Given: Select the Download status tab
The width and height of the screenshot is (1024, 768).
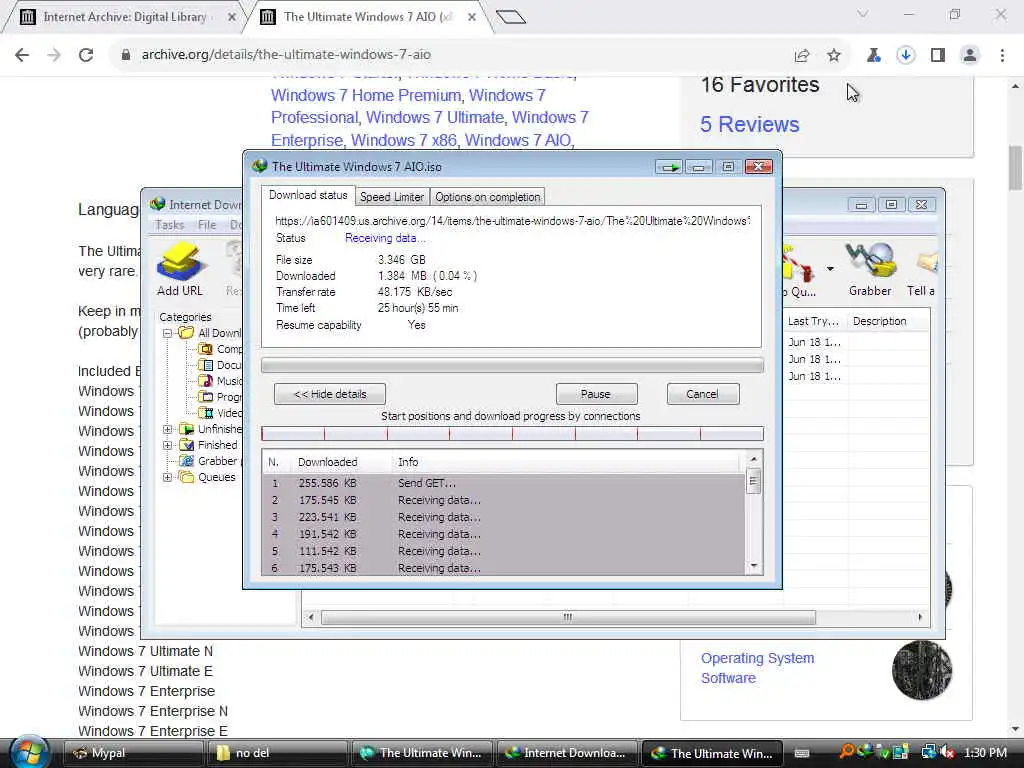Looking at the screenshot, I should click(308, 195).
